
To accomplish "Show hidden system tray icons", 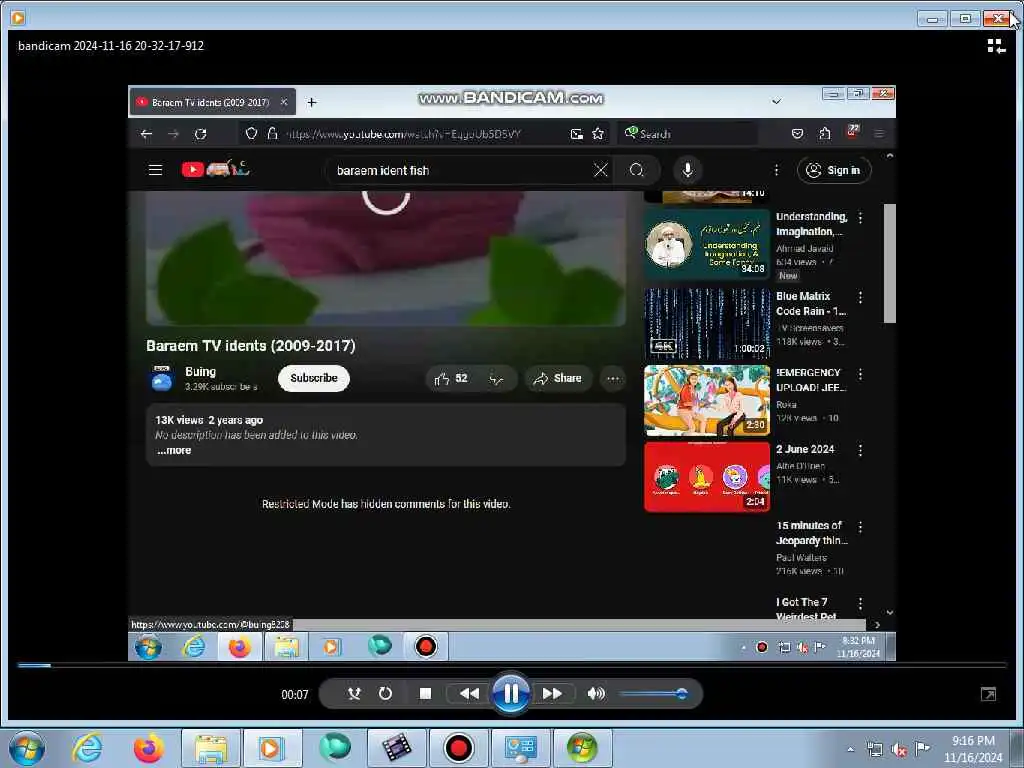I will [850, 750].
